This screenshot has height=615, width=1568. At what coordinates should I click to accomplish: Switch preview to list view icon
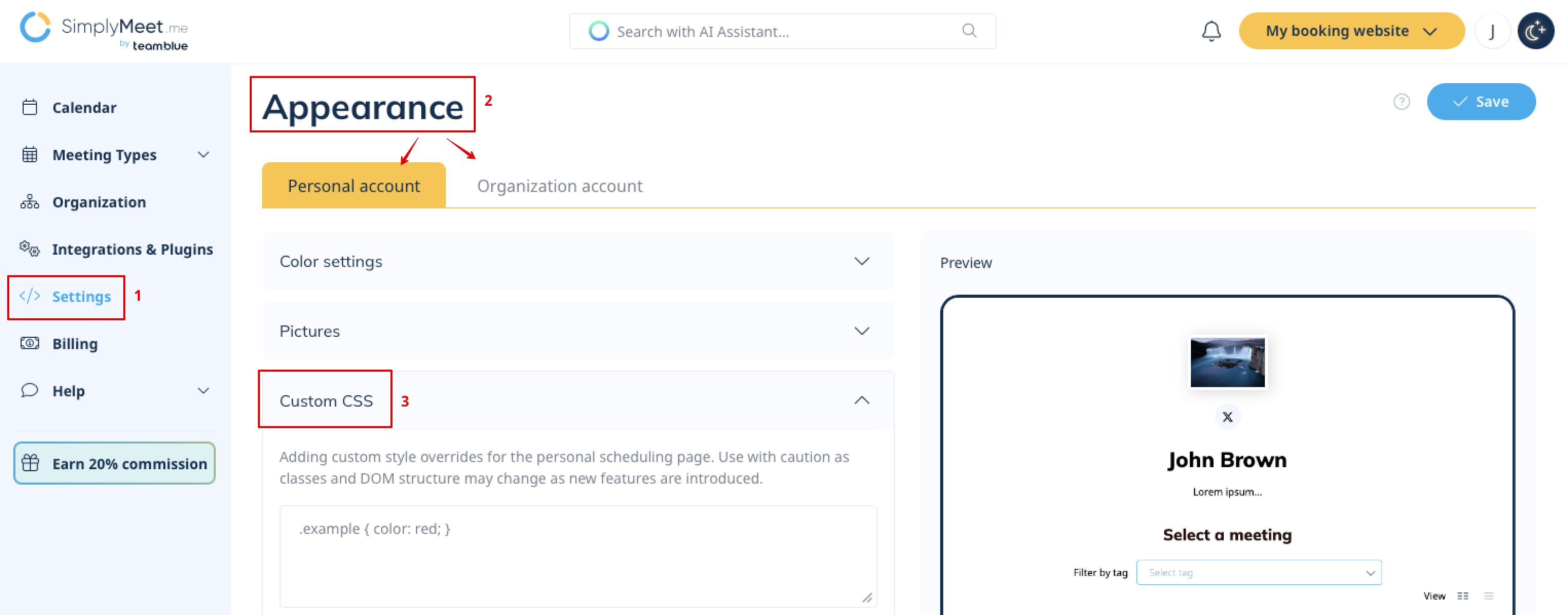coord(1489,596)
